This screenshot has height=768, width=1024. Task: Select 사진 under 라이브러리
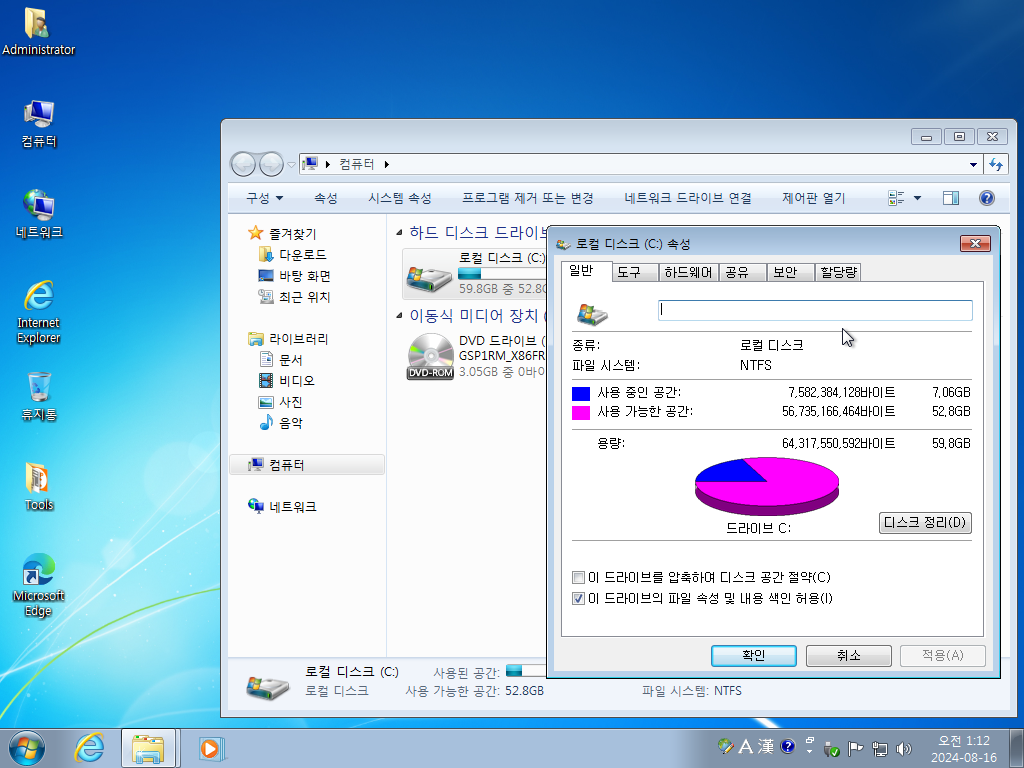(x=281, y=402)
